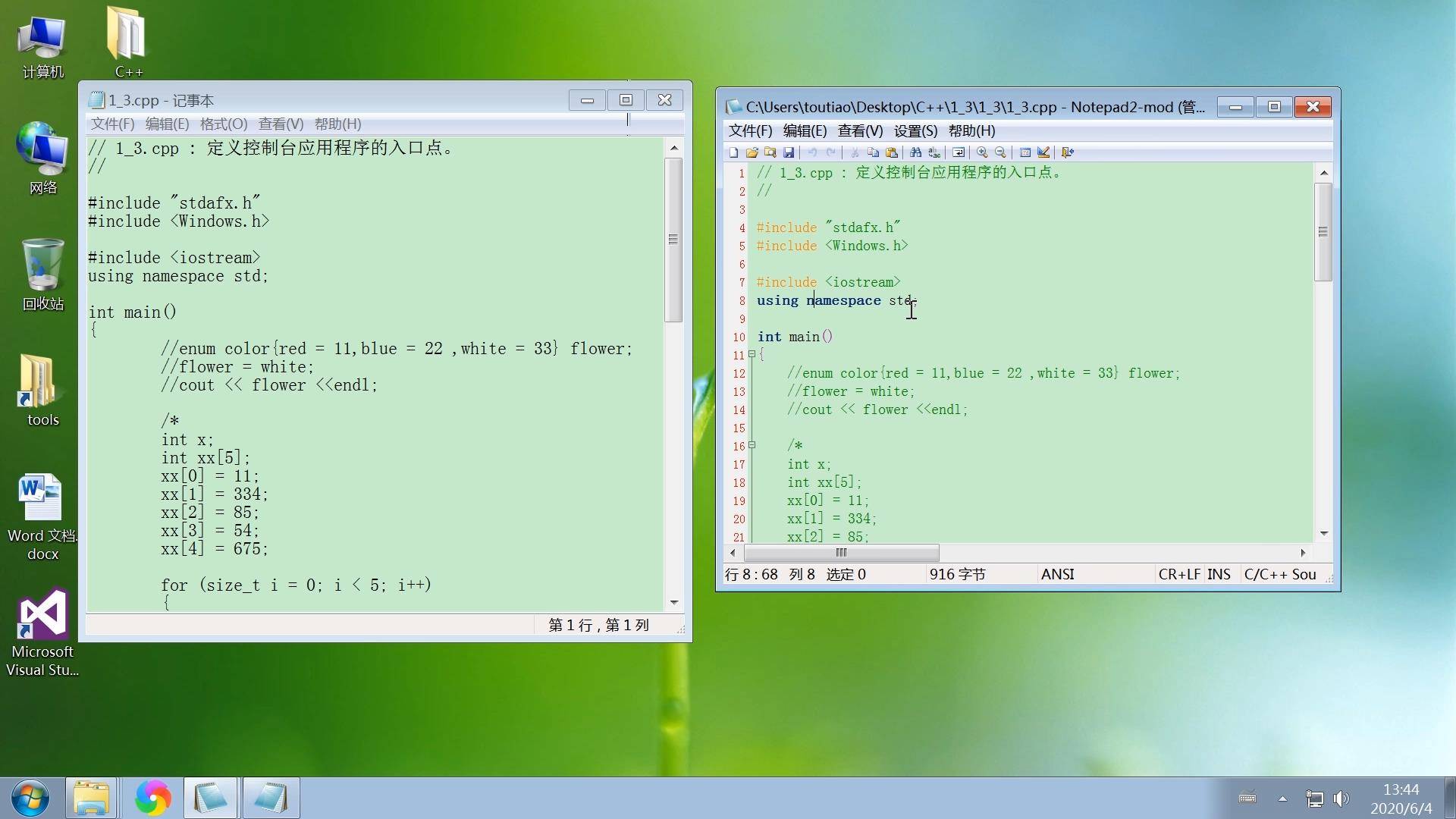
Task: Click C/C++ Source scheme in status bar
Action: 1280,575
